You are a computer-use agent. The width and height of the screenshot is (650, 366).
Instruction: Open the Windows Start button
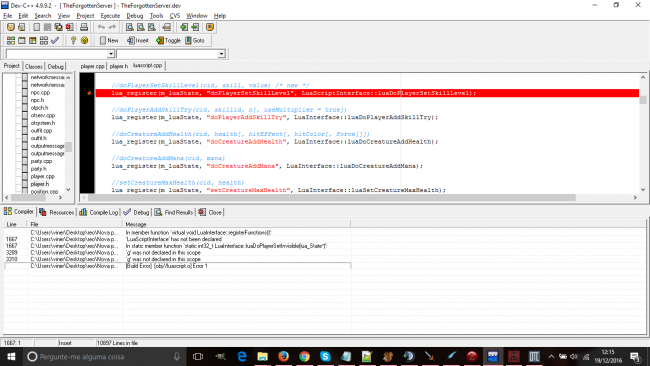coord(11,356)
